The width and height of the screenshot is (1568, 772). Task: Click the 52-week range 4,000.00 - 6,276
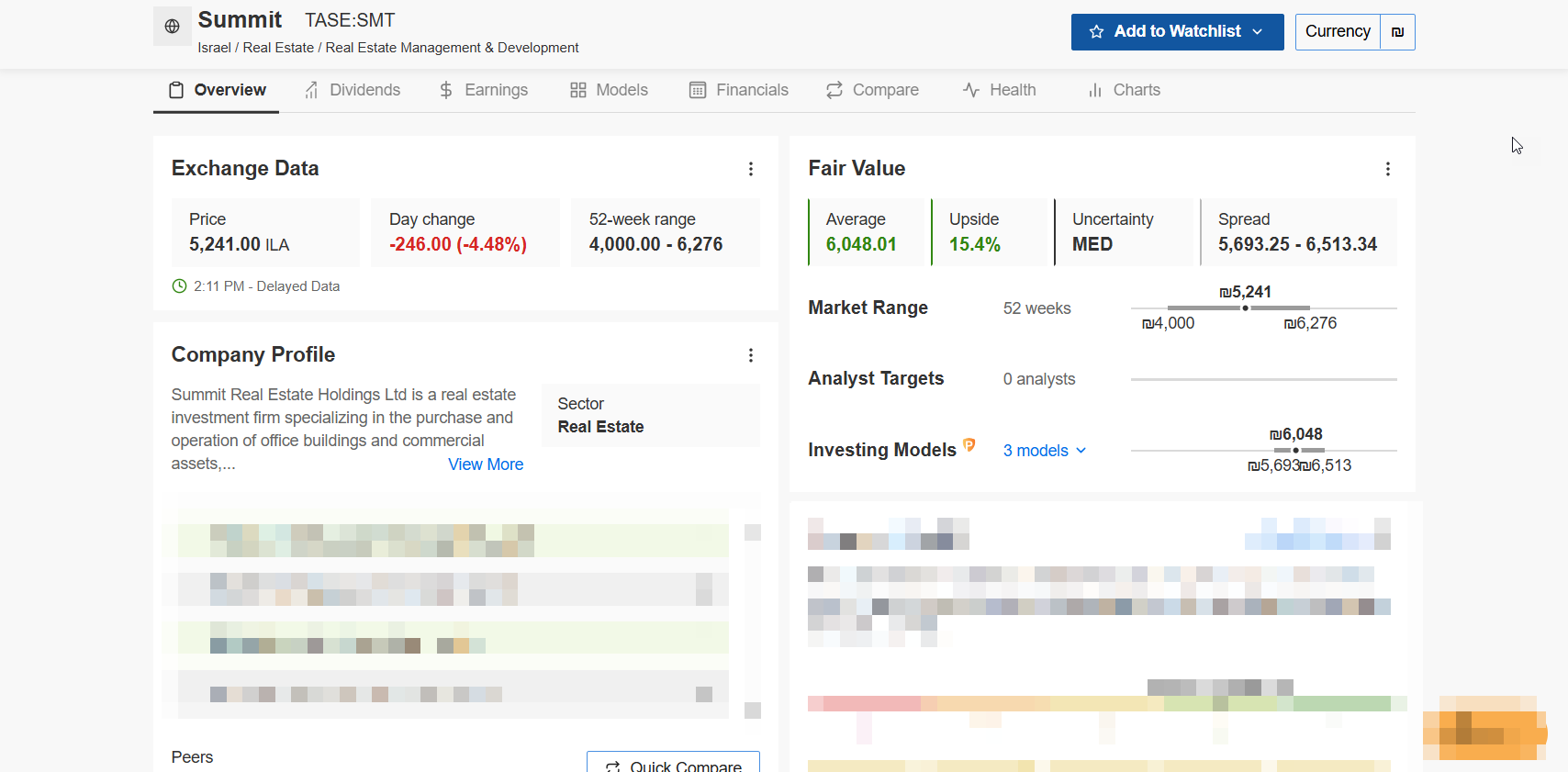pos(656,245)
